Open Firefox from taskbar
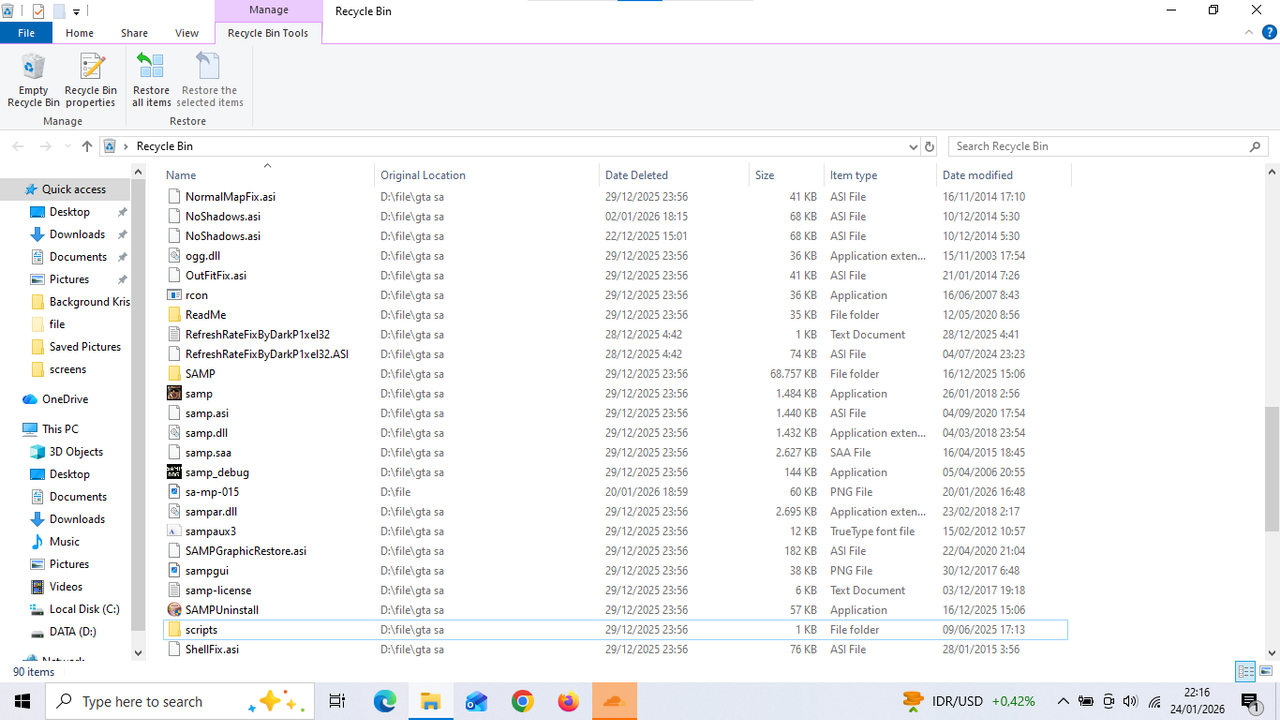This screenshot has height=720, width=1280. (569, 701)
